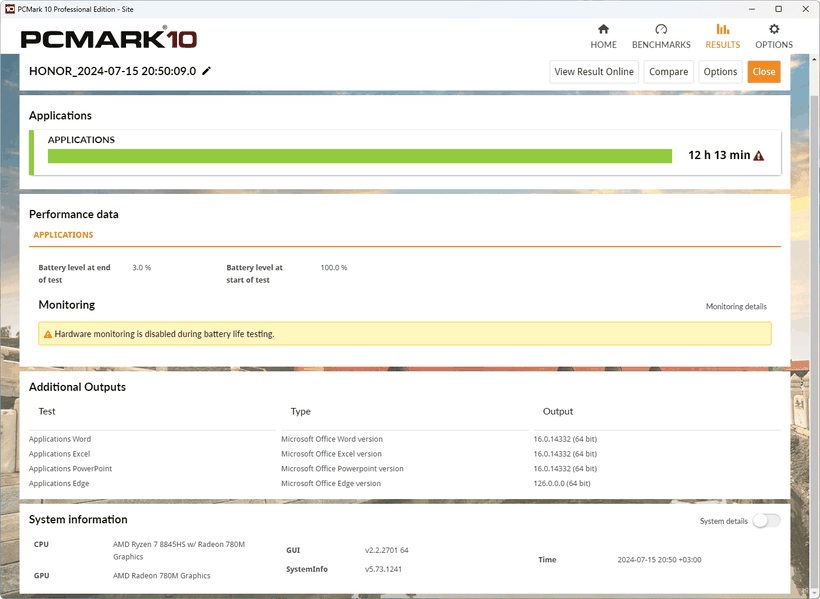Go to the HOME navigation label
This screenshot has height=599, width=820.
[x=603, y=44]
